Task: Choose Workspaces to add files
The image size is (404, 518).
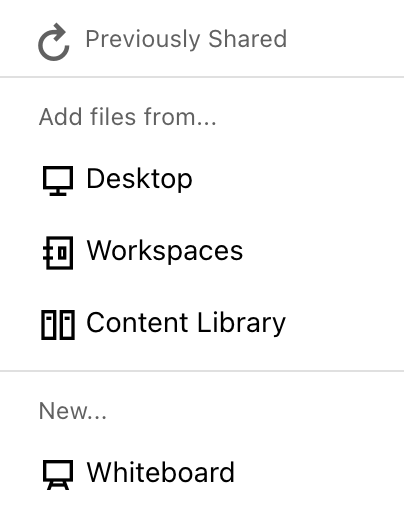Action: [x=202, y=252]
